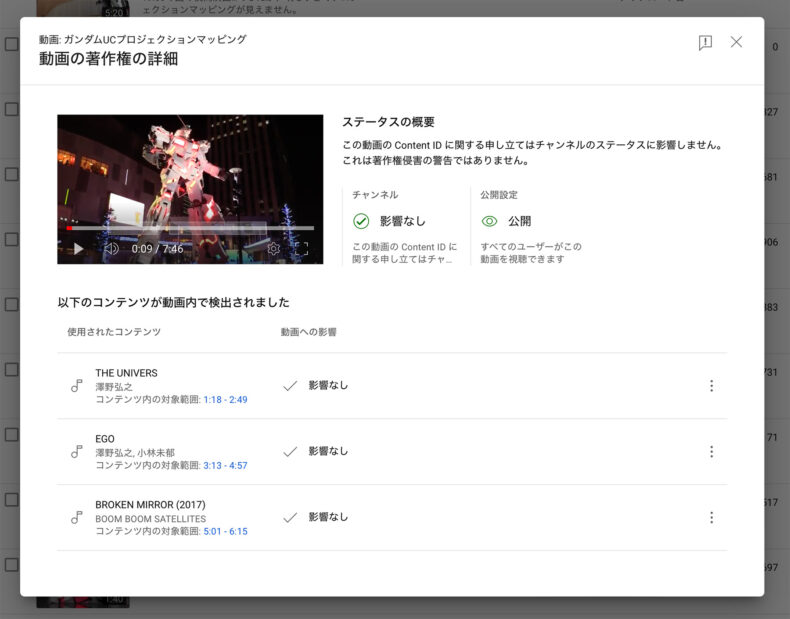Screen dimensions: 790x619
Task: Click the 3:13 - 4:57 timestamp link
Action: (225, 466)
